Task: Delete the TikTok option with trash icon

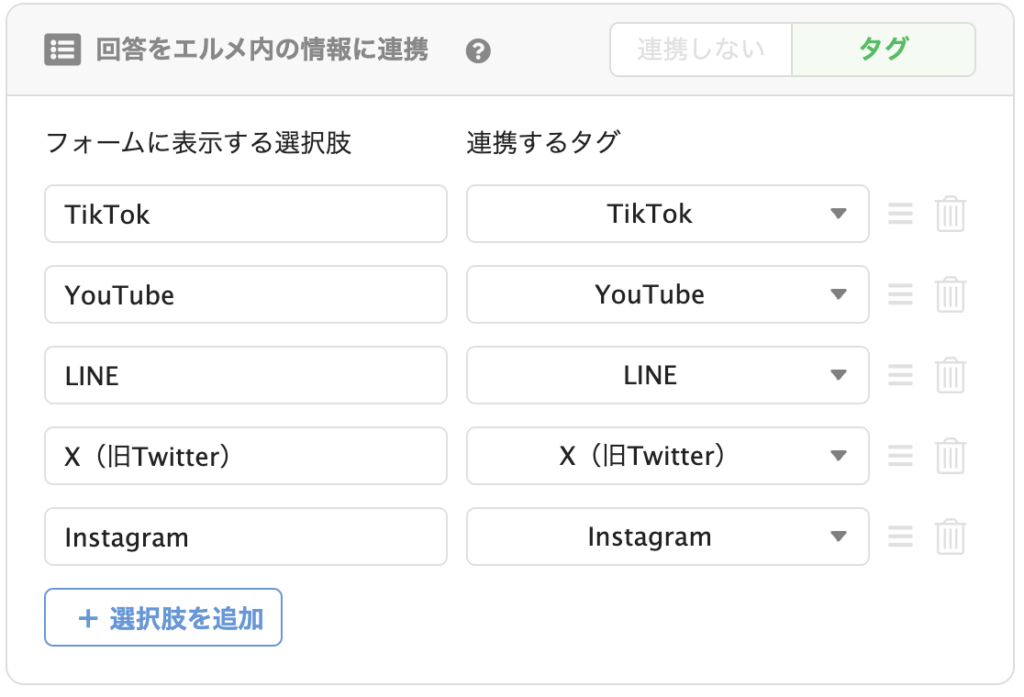Action: click(950, 214)
